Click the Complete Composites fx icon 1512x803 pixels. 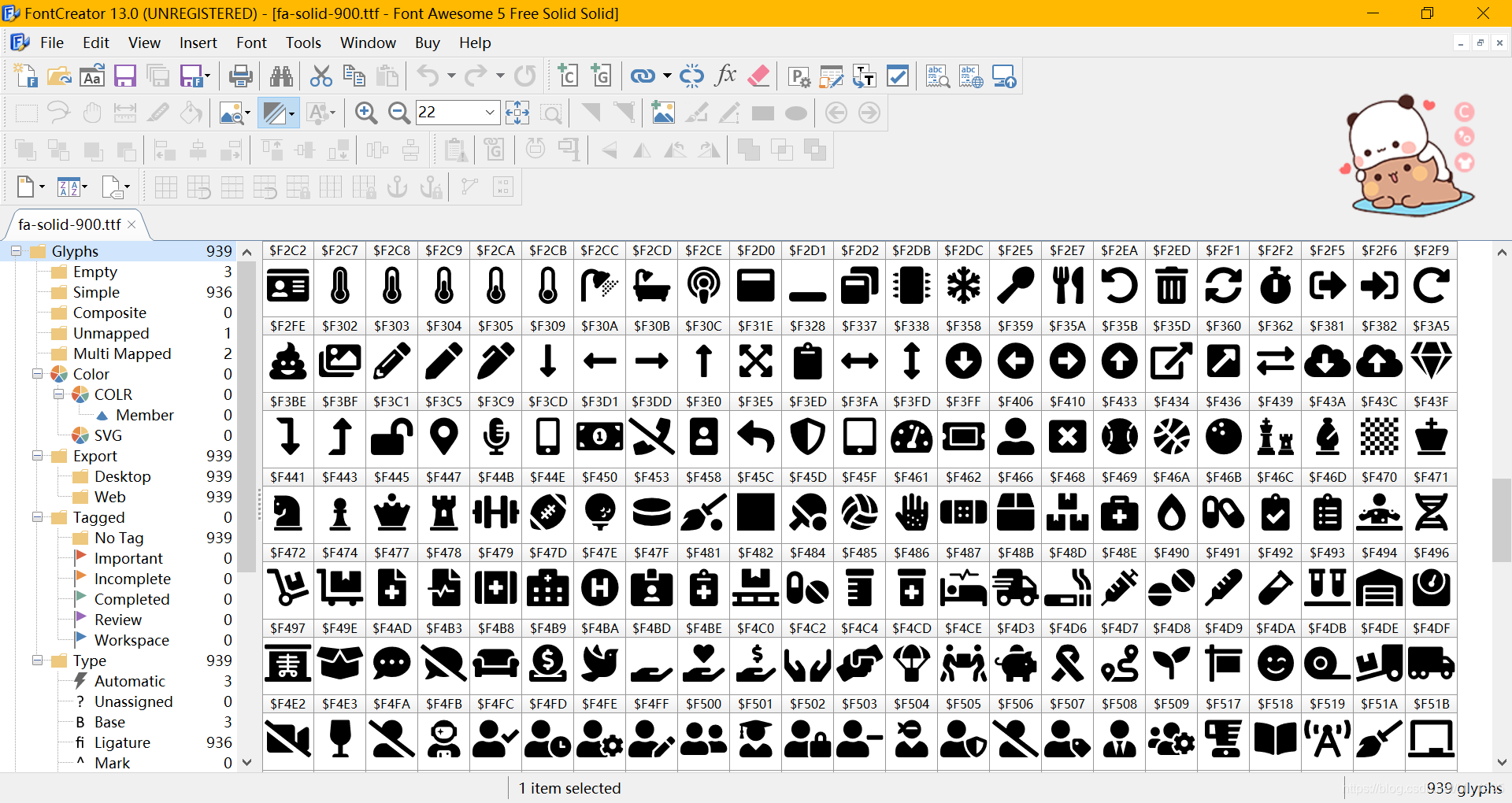coord(725,76)
